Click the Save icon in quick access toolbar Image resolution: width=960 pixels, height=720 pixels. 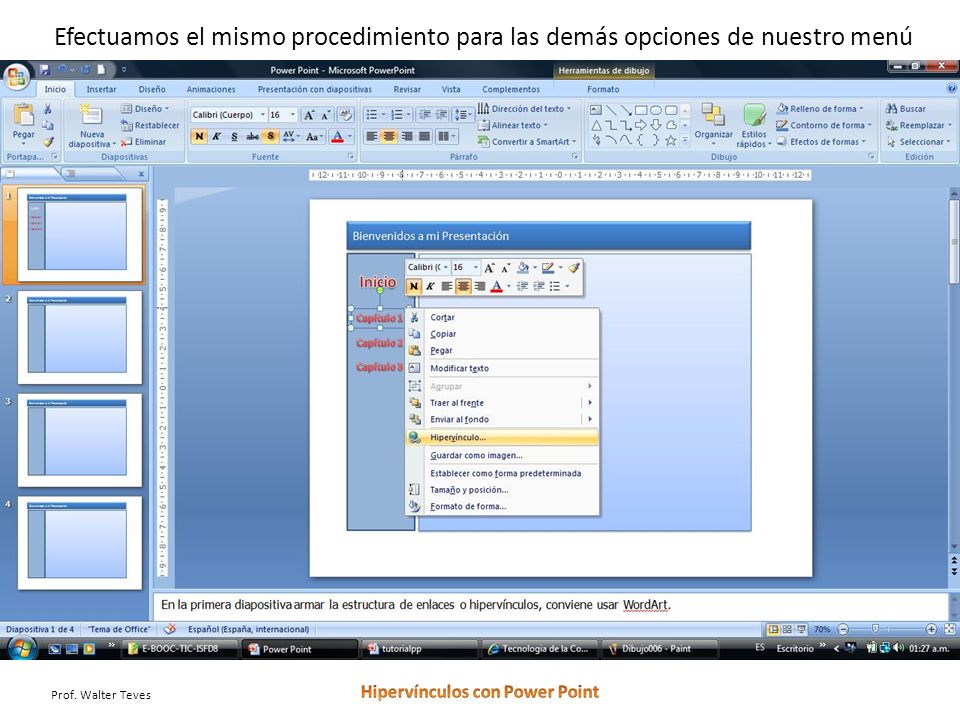point(45,70)
